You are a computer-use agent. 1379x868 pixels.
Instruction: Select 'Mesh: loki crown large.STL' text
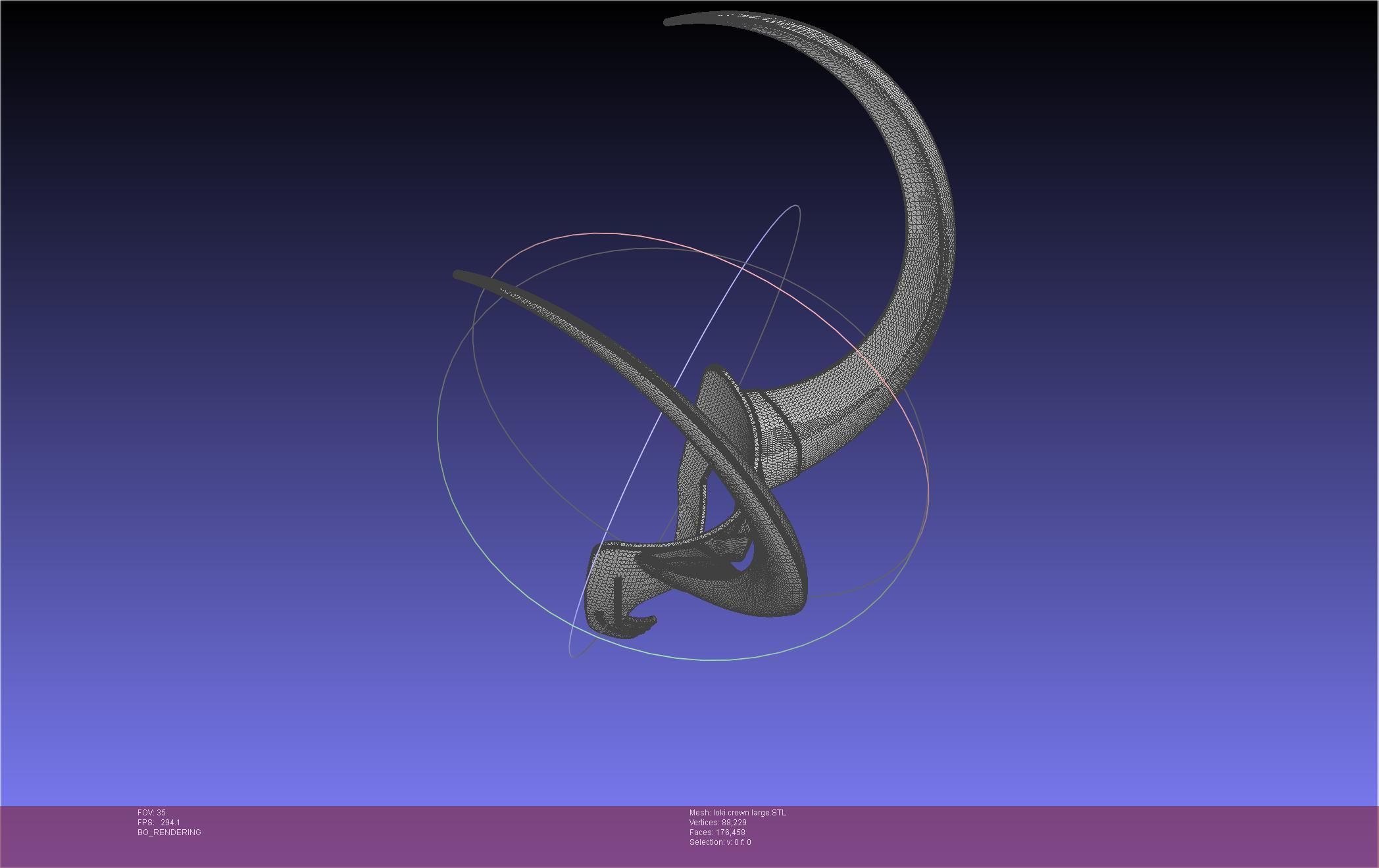[738, 813]
